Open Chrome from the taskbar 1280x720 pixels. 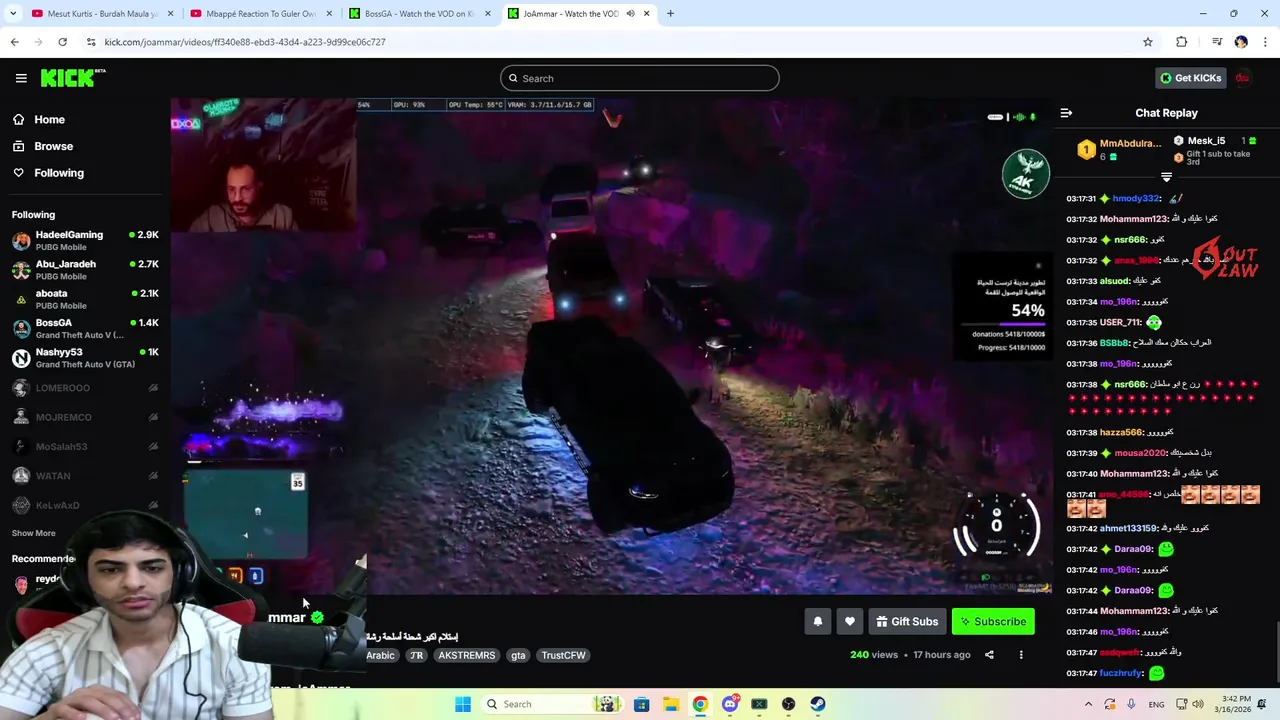point(700,704)
